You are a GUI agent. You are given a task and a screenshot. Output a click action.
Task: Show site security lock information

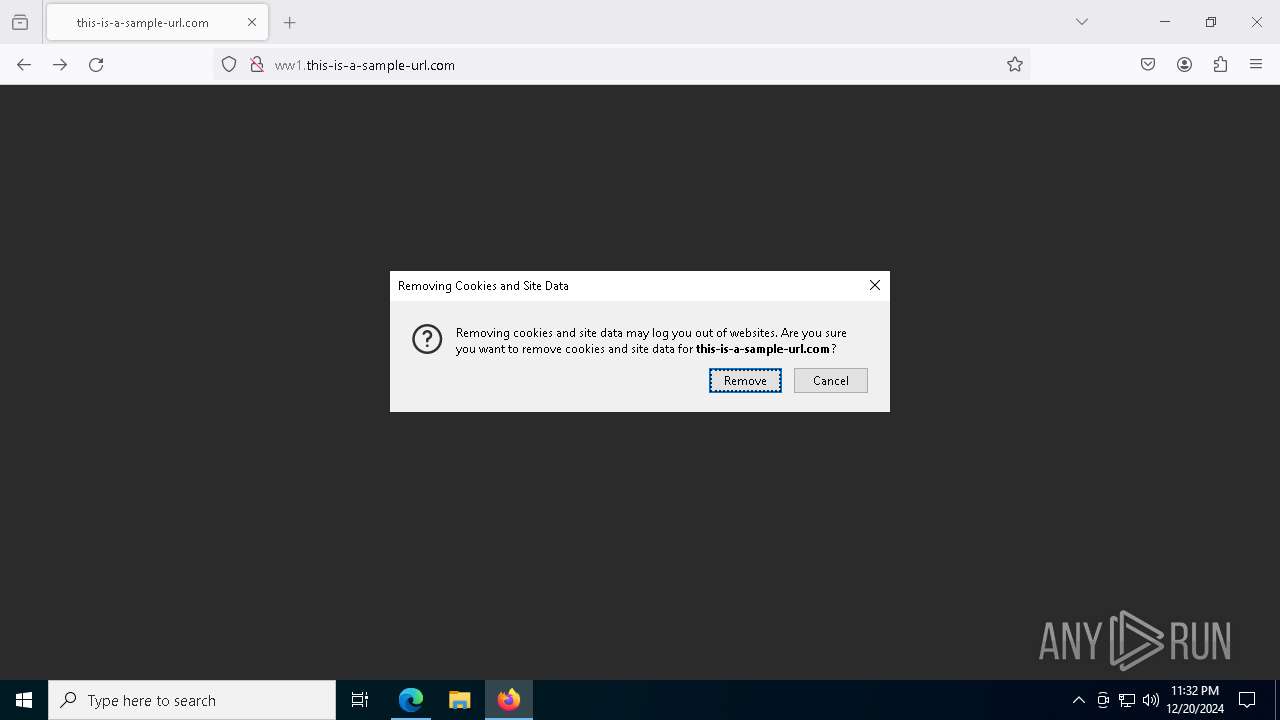tap(257, 65)
